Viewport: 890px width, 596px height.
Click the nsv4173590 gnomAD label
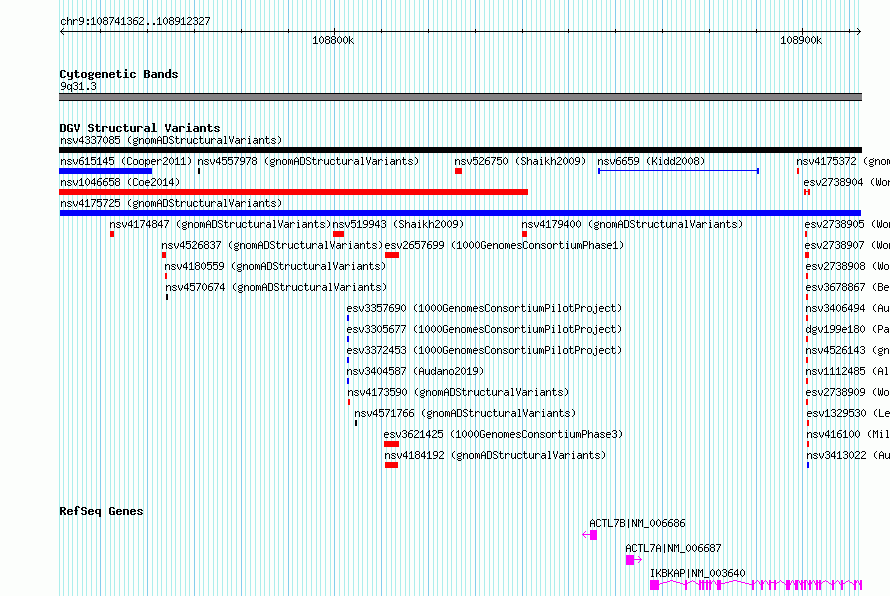pyautogui.click(x=458, y=392)
